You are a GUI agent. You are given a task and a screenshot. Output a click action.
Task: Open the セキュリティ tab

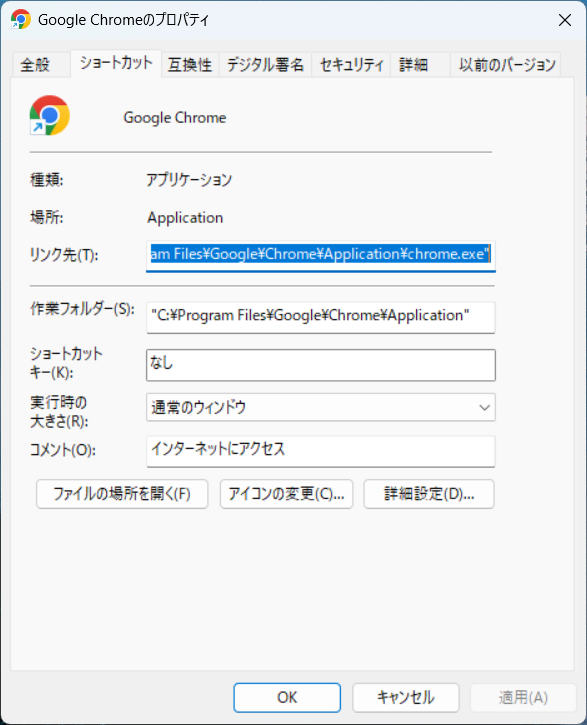351,64
